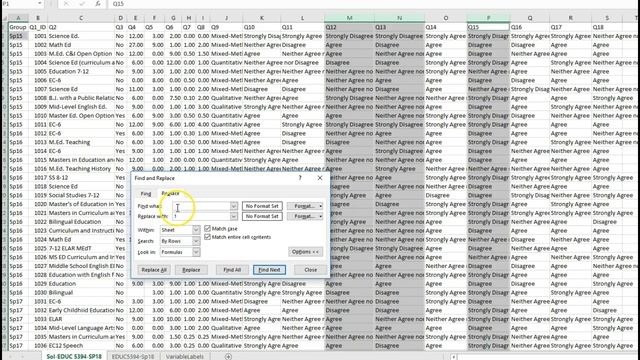Close the Find and Replace dialog with X

pos(320,178)
